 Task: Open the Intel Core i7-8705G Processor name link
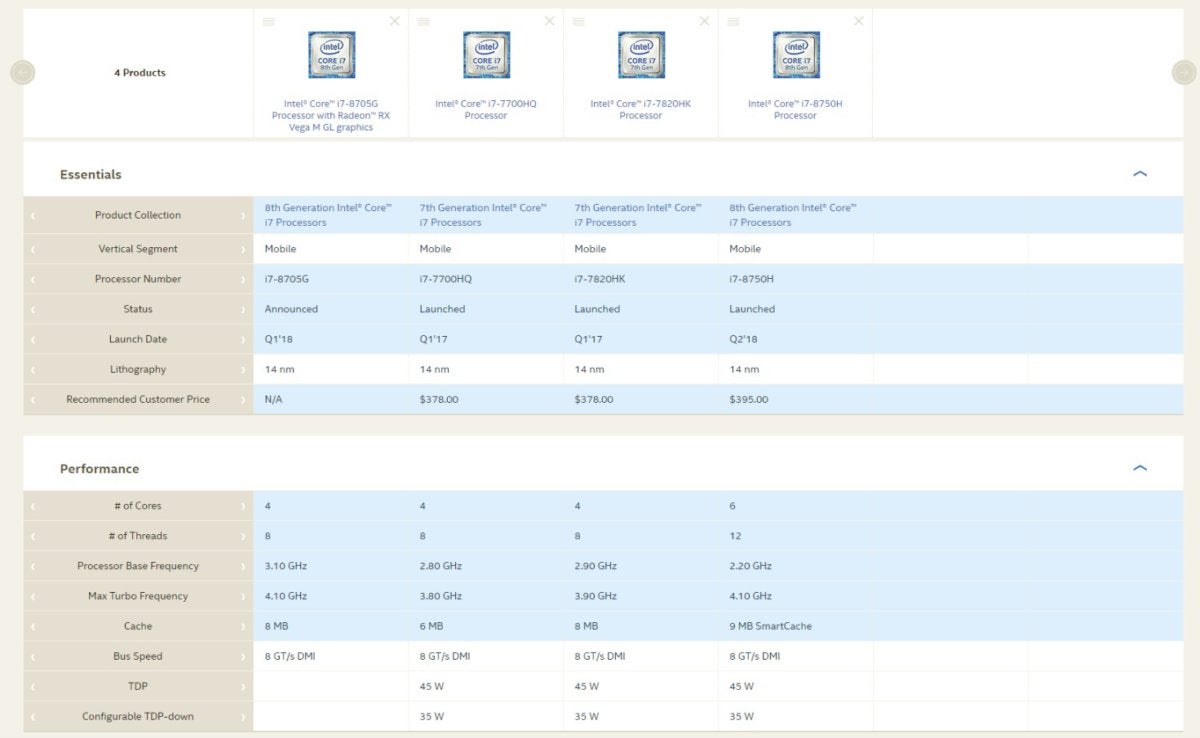coord(331,115)
